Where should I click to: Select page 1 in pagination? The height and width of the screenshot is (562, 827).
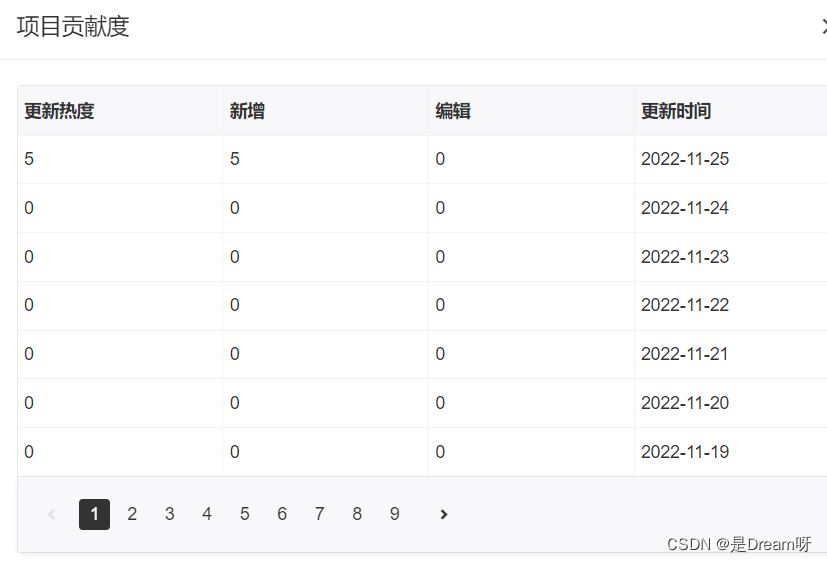(x=94, y=514)
